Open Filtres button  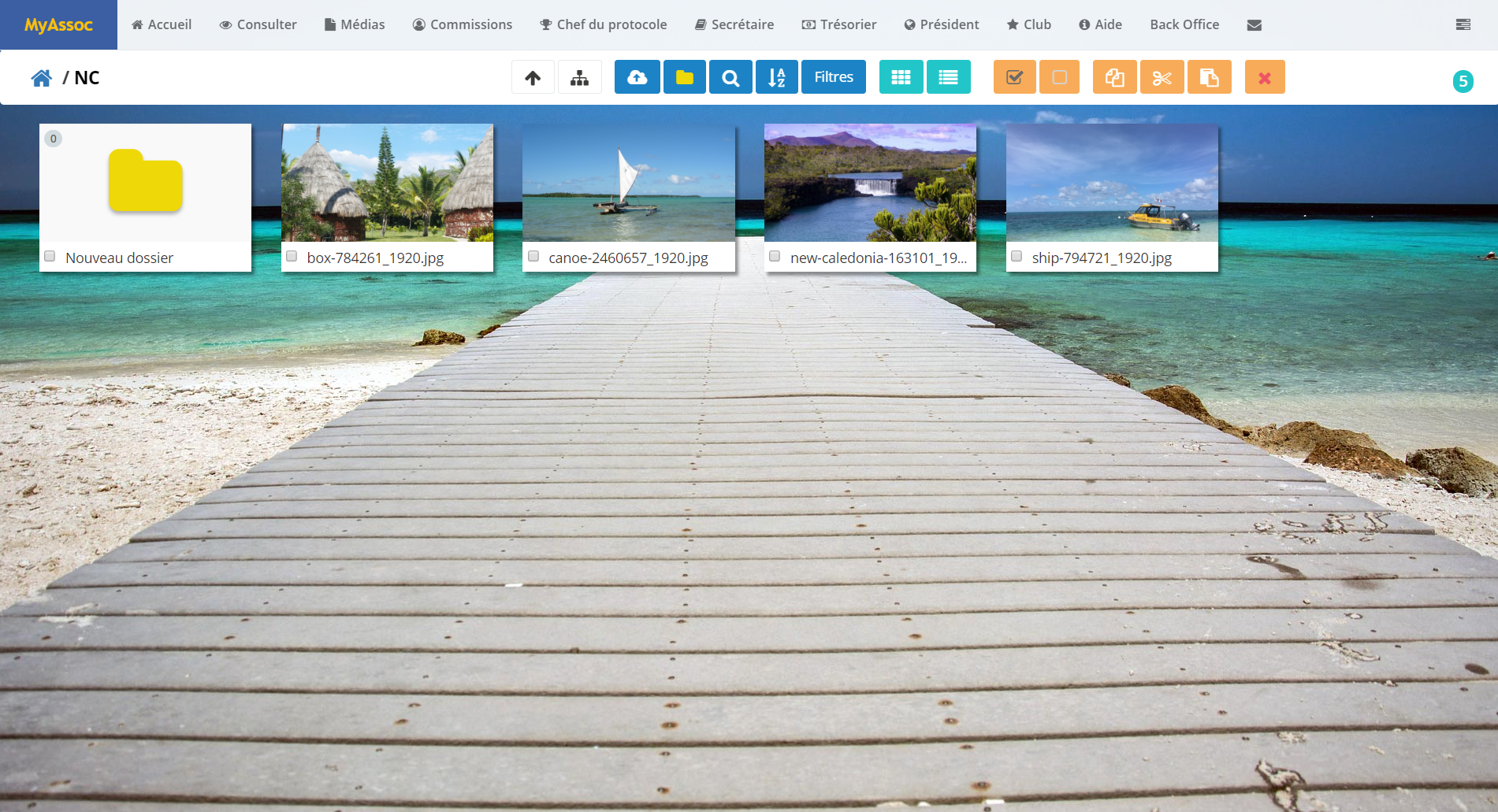(834, 77)
